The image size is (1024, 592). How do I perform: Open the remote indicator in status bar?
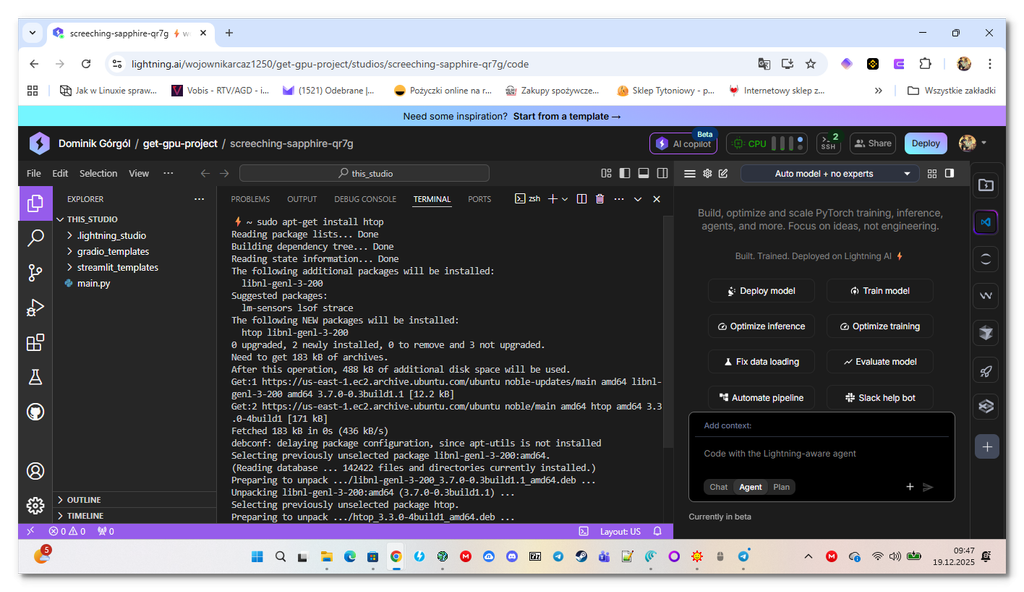click(30, 531)
